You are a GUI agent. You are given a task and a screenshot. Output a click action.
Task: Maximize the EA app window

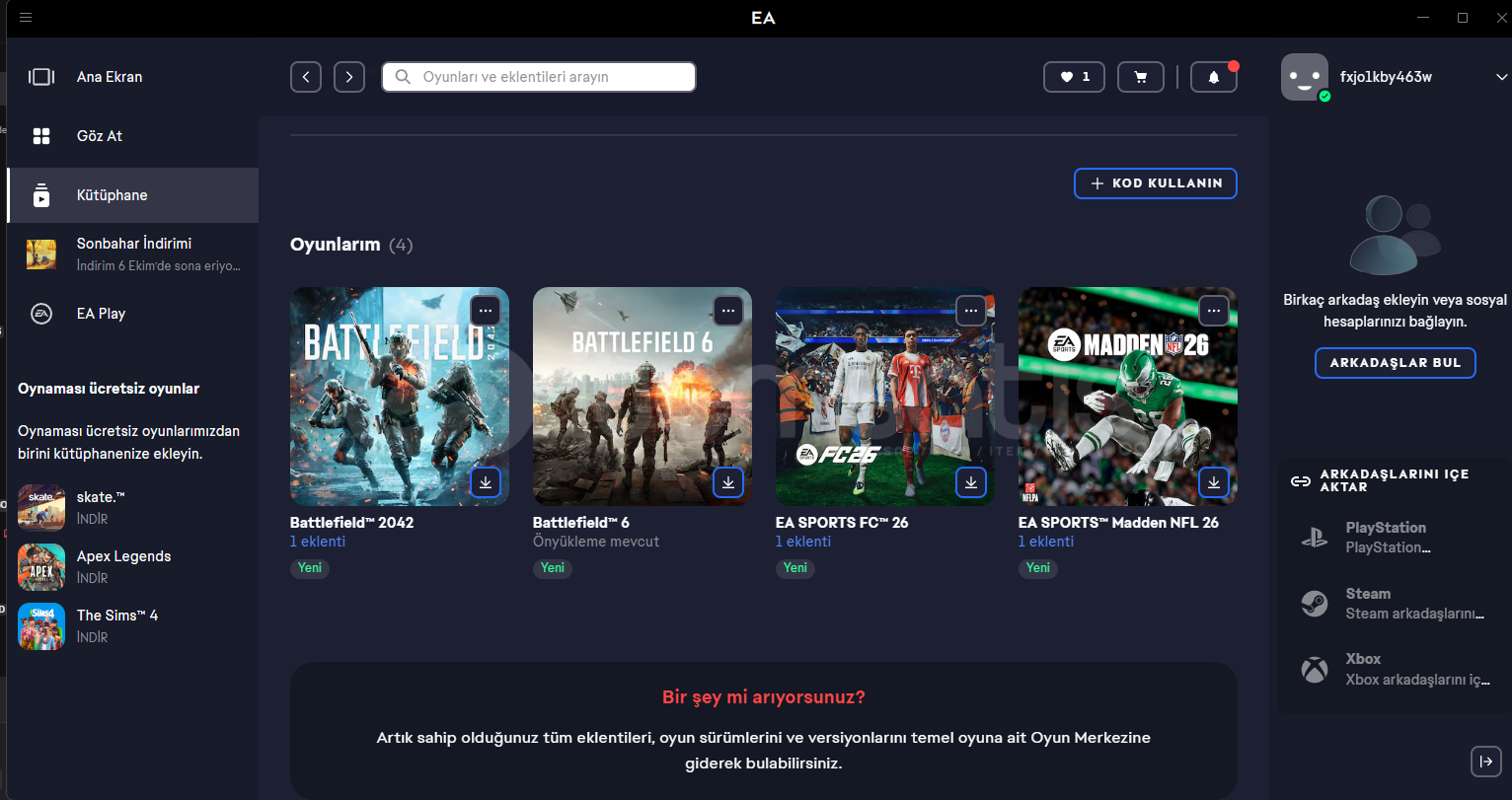(x=1463, y=18)
